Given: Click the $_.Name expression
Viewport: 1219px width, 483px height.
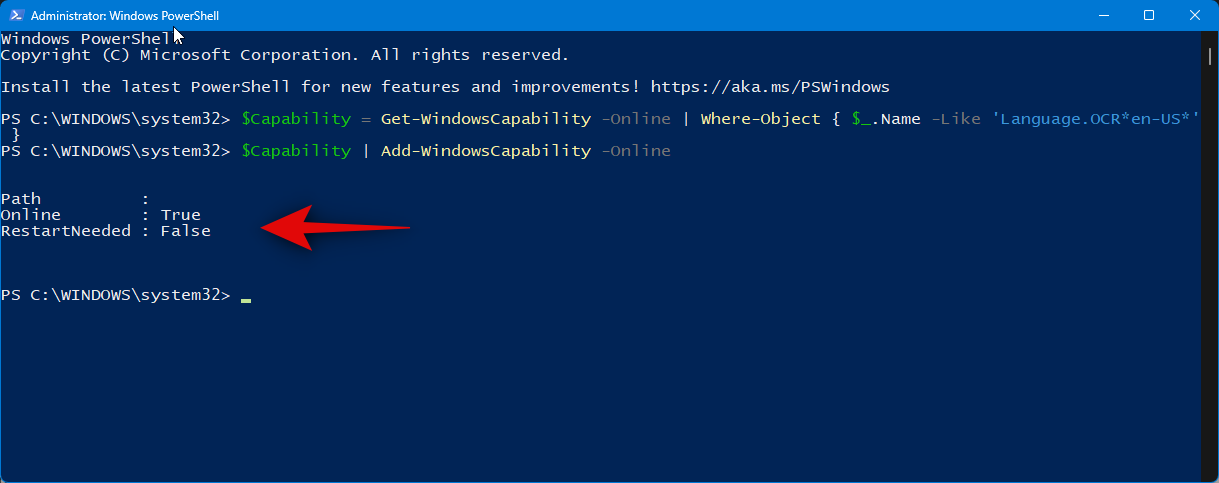Looking at the screenshot, I should tap(885, 119).
